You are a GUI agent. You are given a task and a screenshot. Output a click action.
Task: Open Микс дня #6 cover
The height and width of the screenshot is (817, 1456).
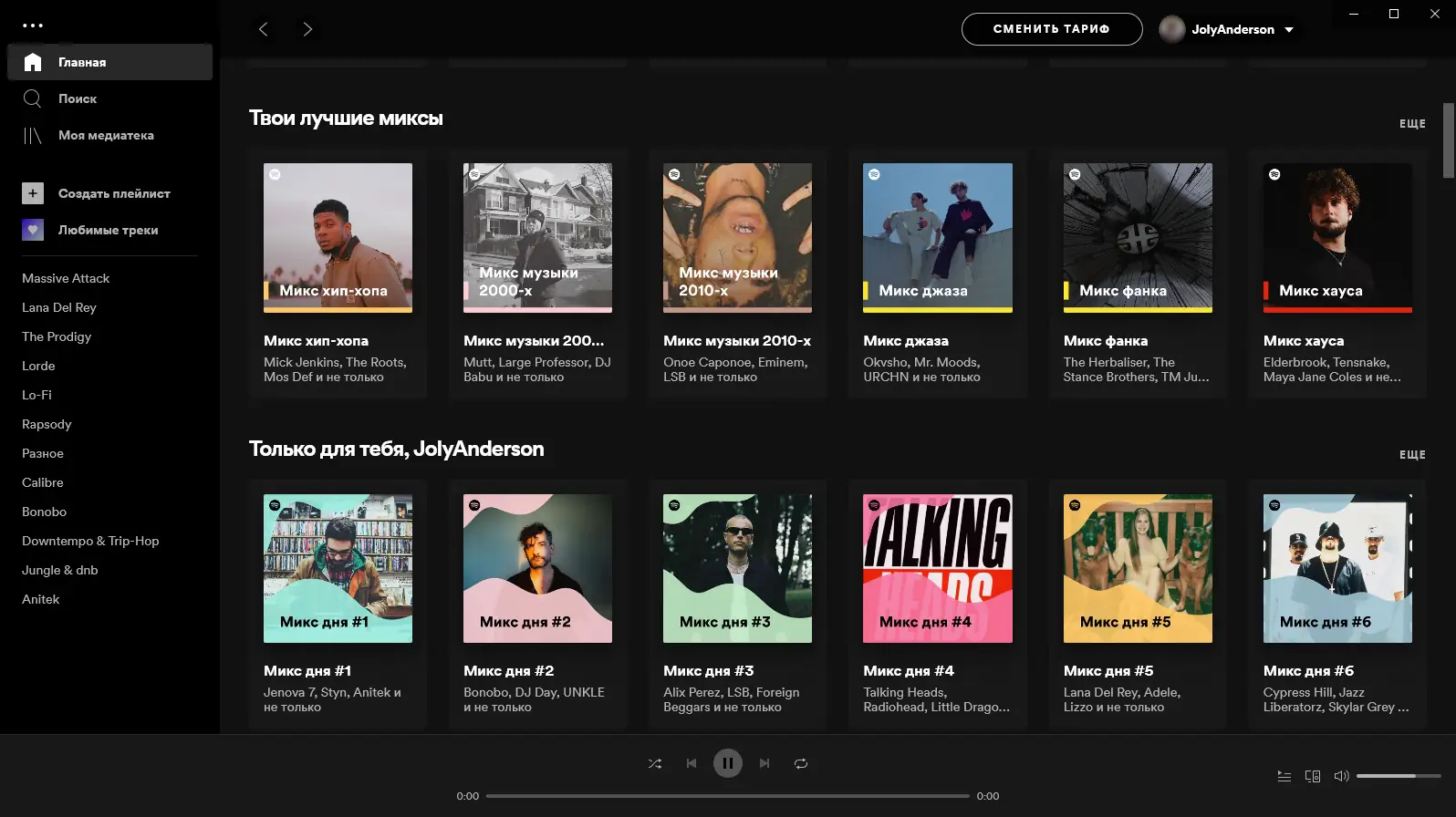tap(1337, 569)
